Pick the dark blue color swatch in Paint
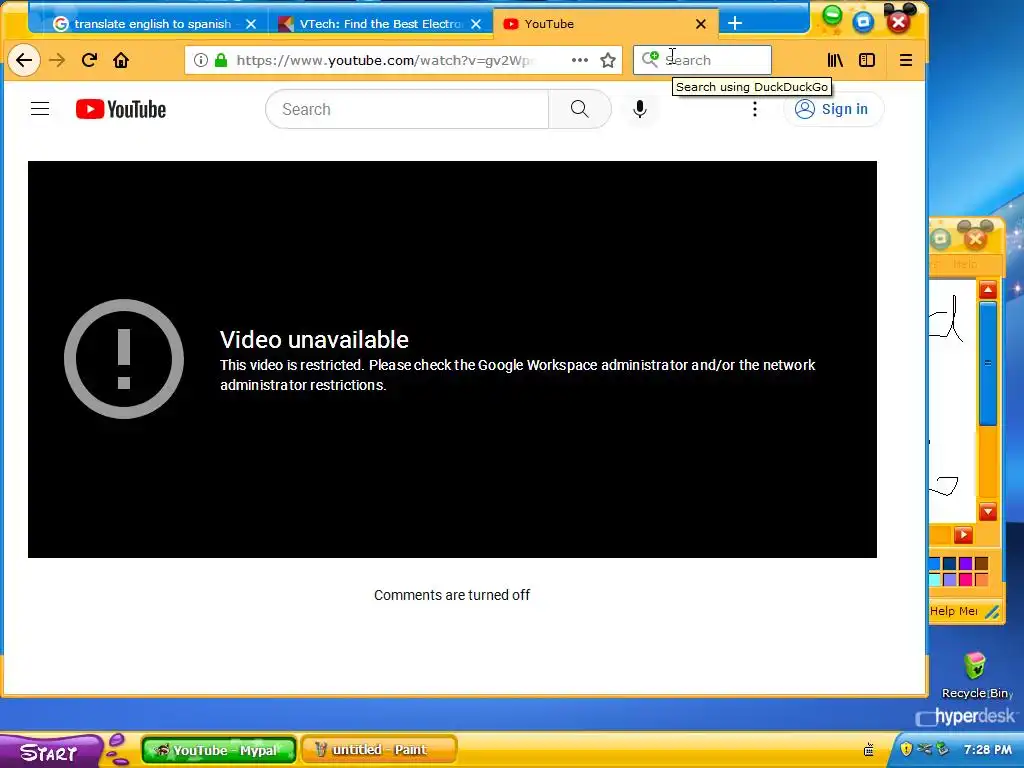The width and height of the screenshot is (1024, 768). point(950,564)
